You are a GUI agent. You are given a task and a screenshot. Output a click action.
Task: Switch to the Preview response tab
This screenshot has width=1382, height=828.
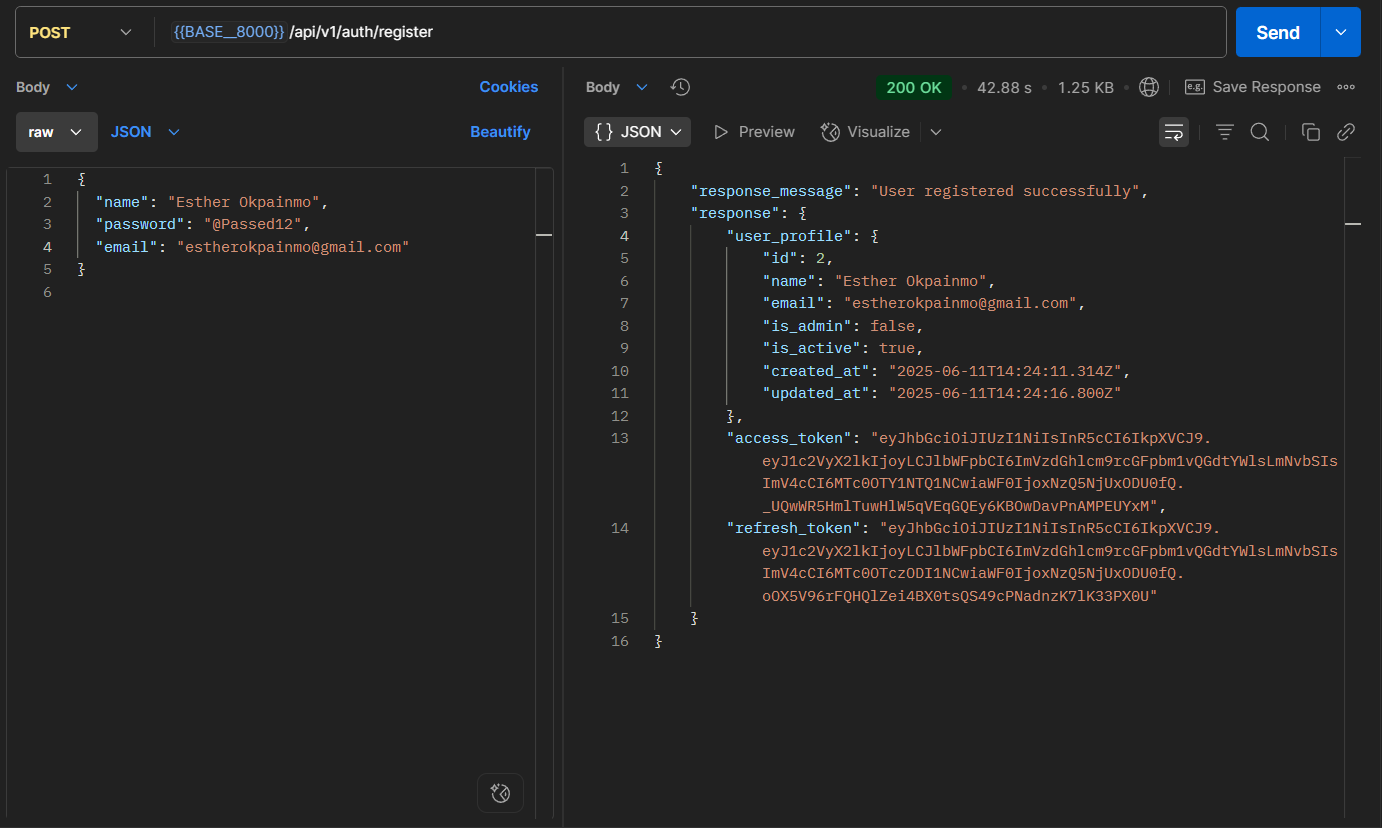click(x=754, y=132)
